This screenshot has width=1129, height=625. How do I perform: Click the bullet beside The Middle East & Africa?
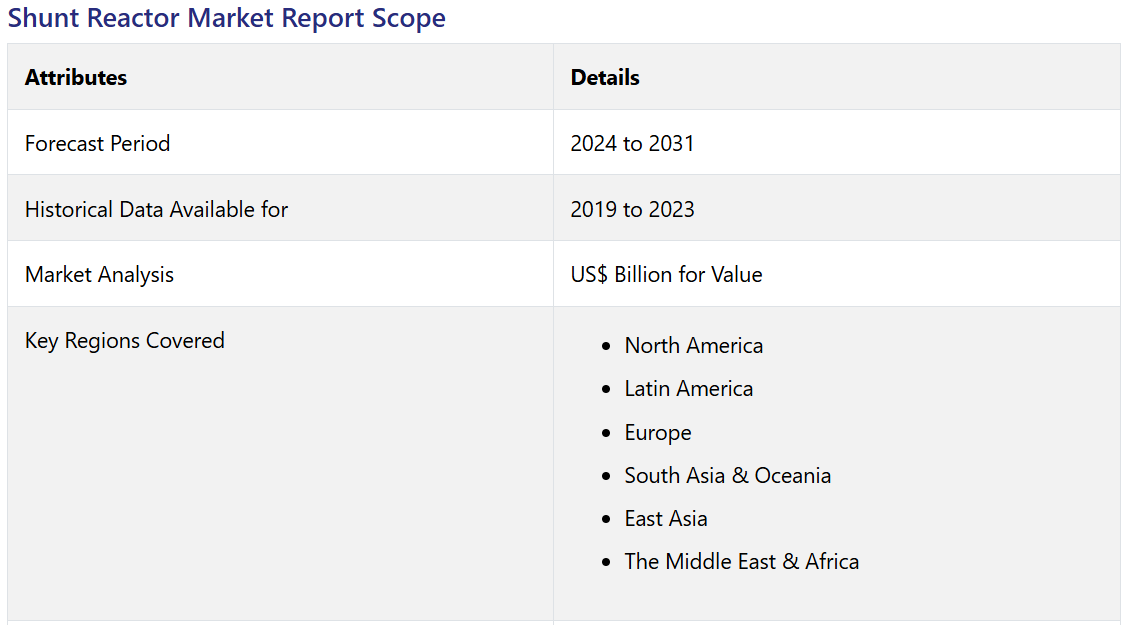[x=606, y=562]
